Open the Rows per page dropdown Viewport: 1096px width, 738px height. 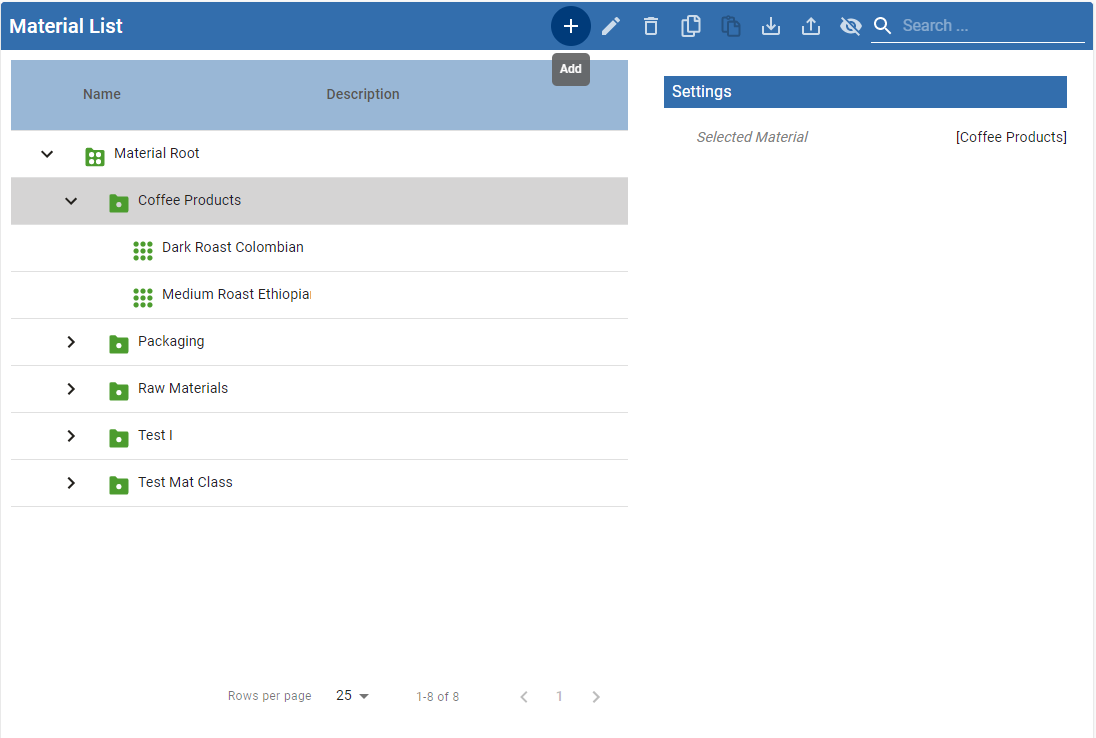point(353,696)
